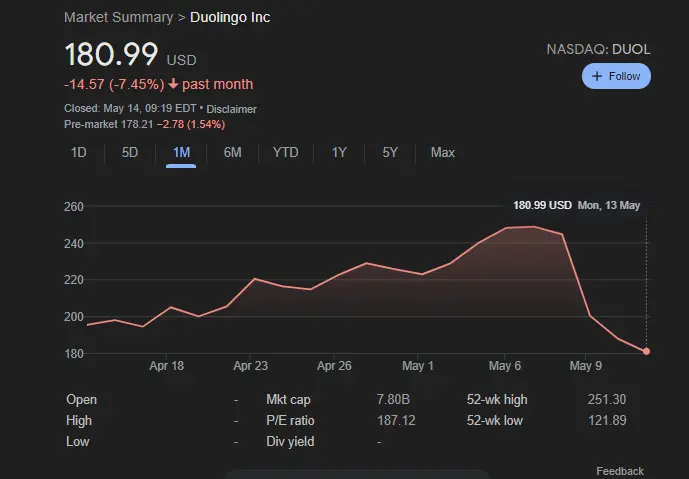
Task: Select the 1D time range tab
Action: (x=79, y=152)
